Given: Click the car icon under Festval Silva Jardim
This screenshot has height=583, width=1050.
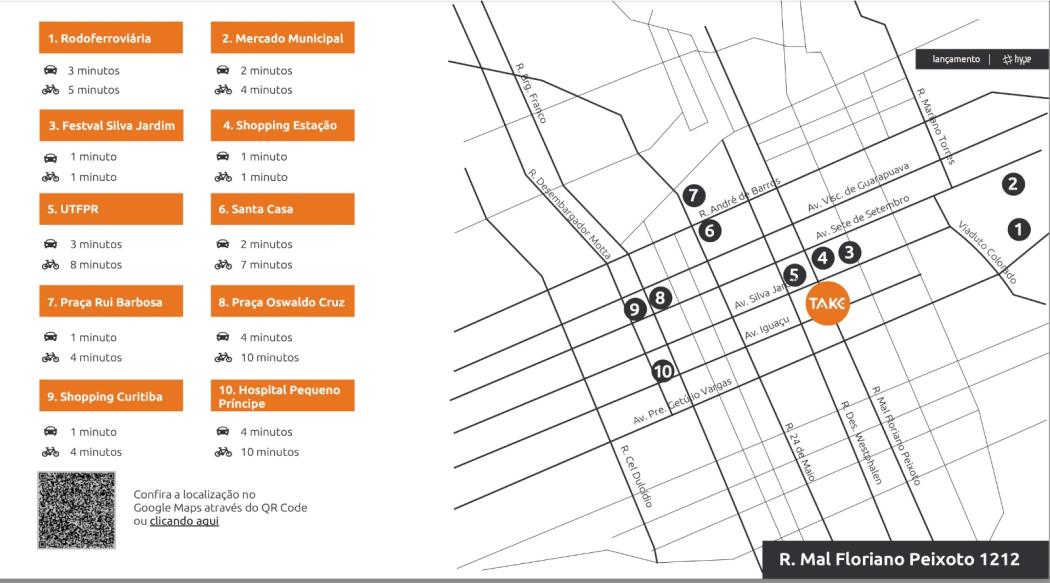Looking at the screenshot, I should pyautogui.click(x=50, y=157).
